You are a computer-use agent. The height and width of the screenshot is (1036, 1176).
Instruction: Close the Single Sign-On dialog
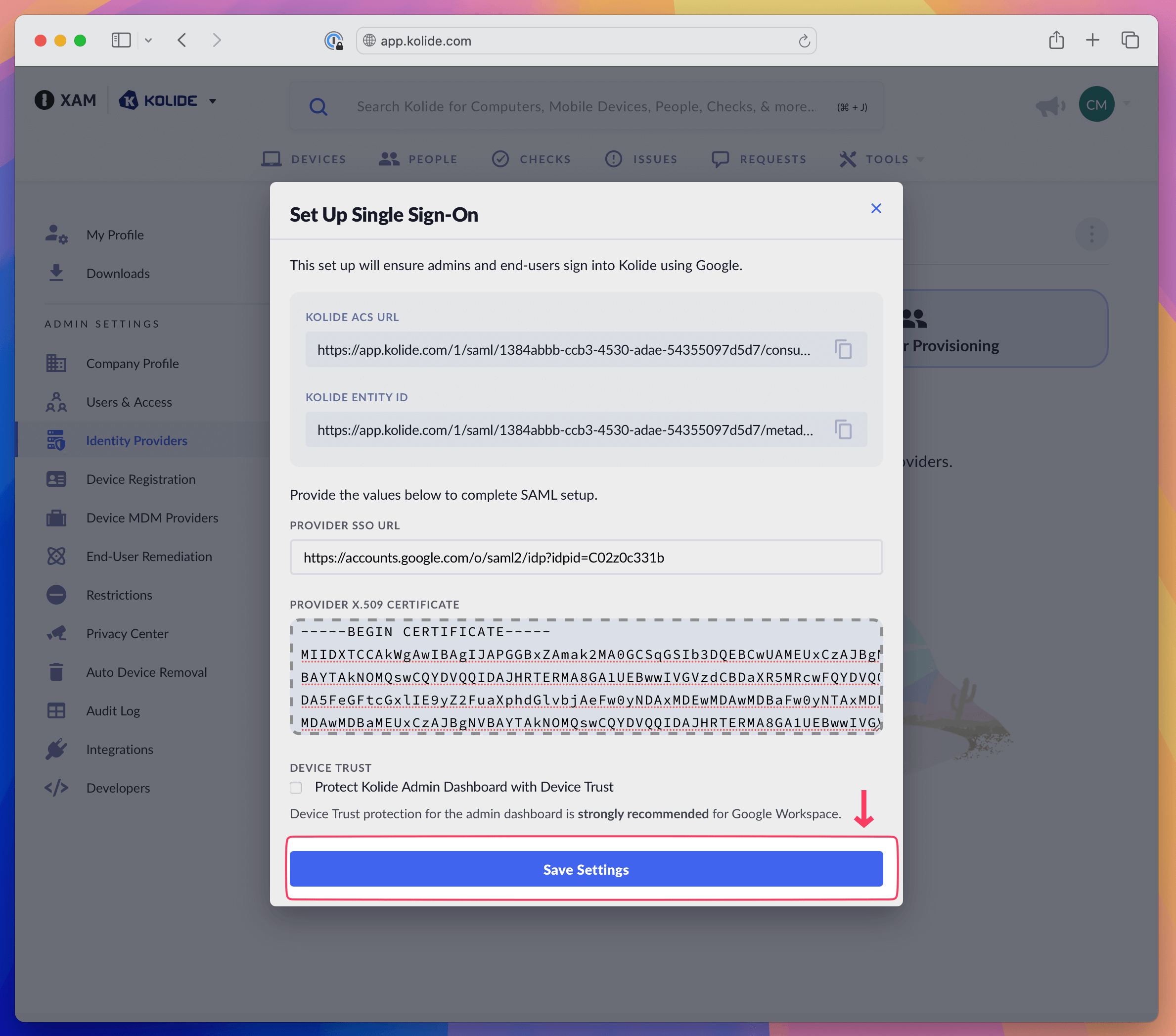[876, 208]
